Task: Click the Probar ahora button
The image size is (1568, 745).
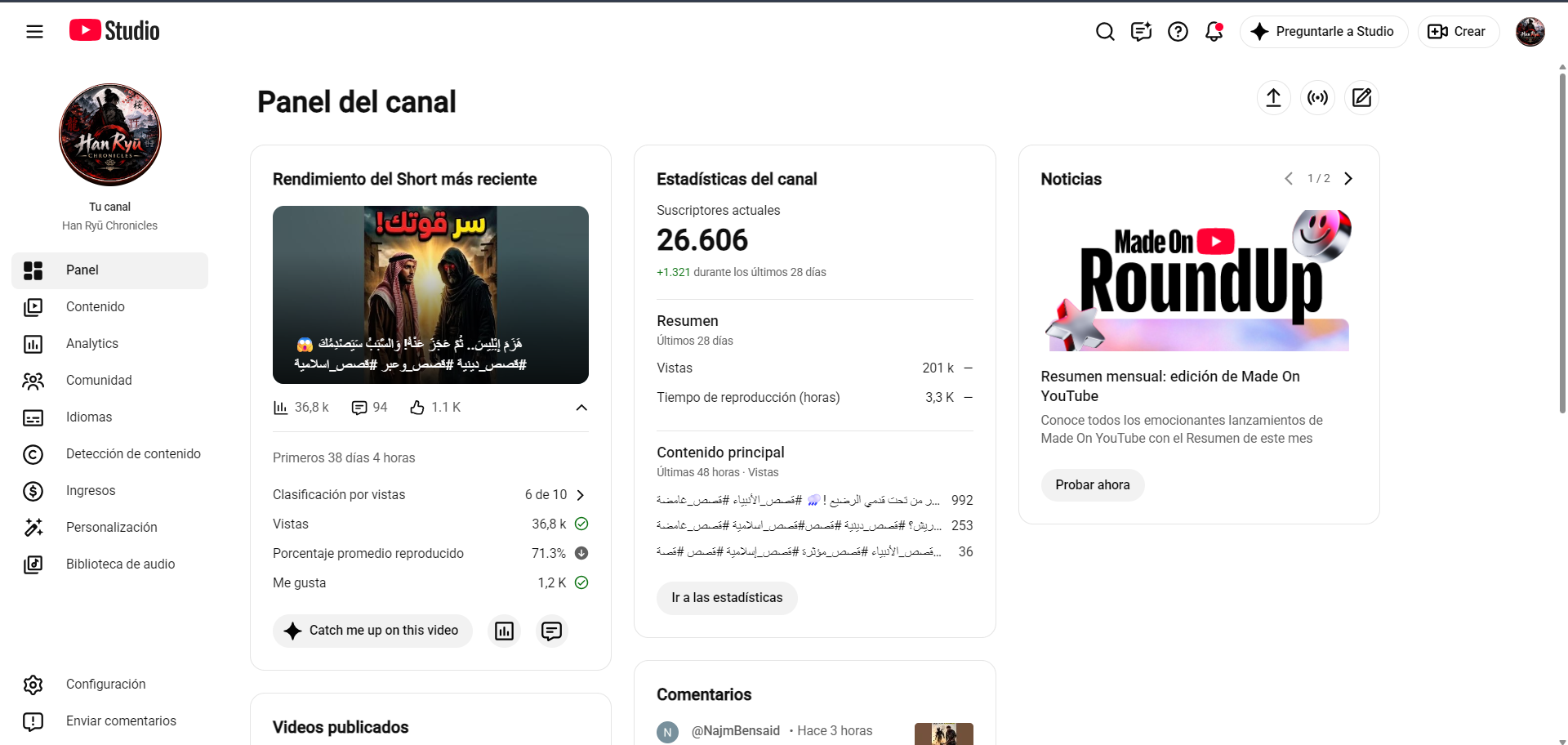Action: pos(1093,485)
